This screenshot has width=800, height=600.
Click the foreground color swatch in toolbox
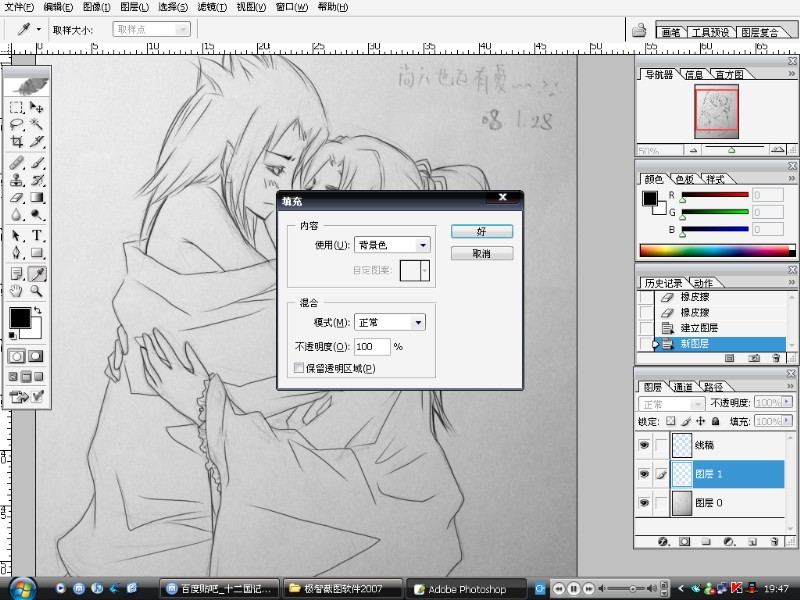coord(20,318)
